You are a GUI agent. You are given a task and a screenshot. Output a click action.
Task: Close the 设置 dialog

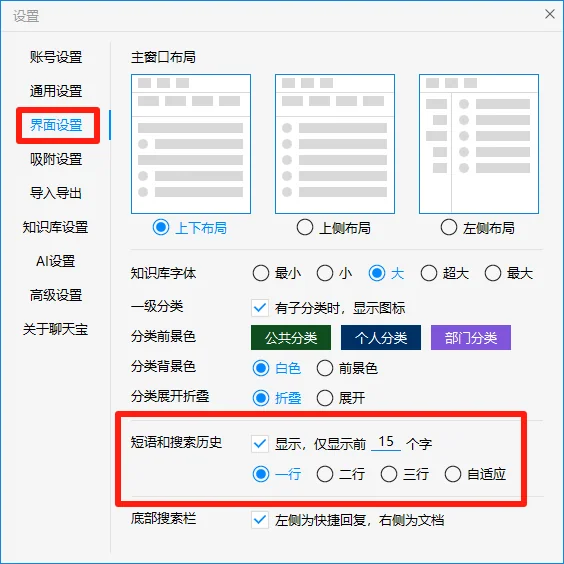pyautogui.click(x=550, y=14)
